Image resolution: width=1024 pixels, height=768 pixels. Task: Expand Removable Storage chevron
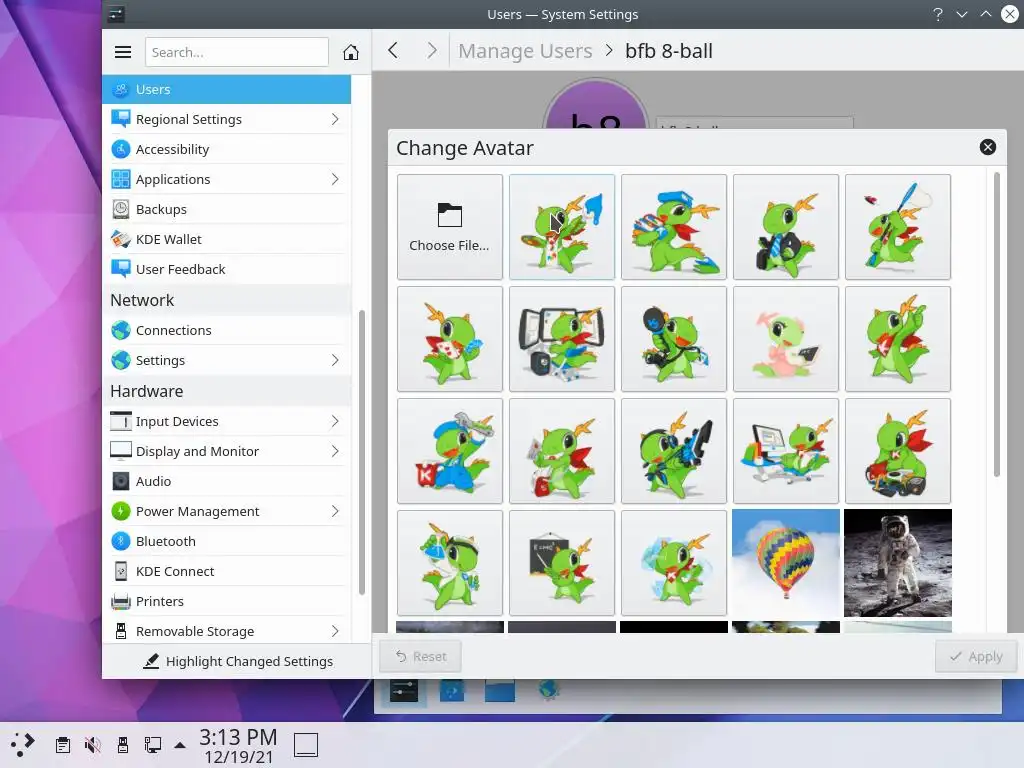[335, 632]
